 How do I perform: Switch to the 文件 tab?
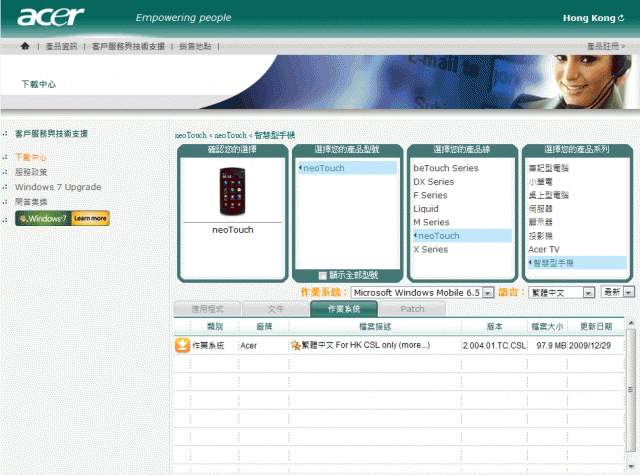click(x=276, y=309)
